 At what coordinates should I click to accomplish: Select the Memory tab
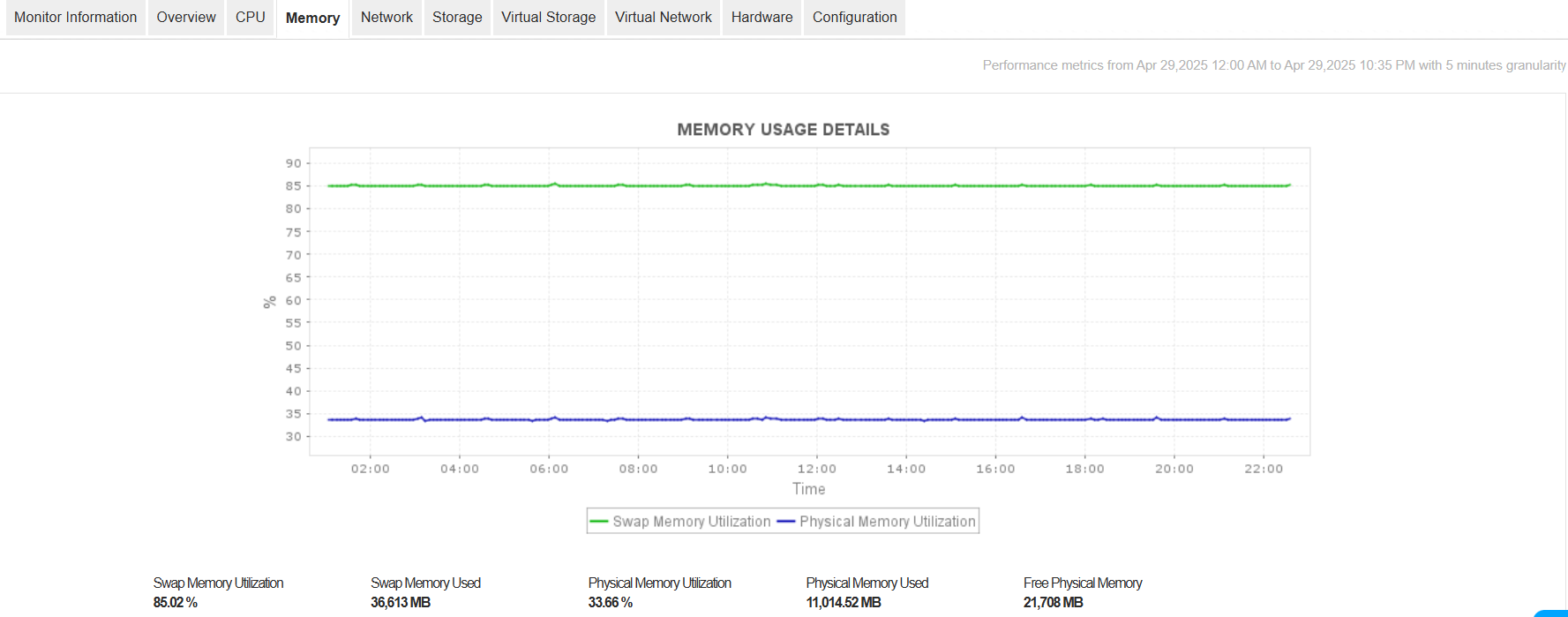pyautogui.click(x=312, y=17)
